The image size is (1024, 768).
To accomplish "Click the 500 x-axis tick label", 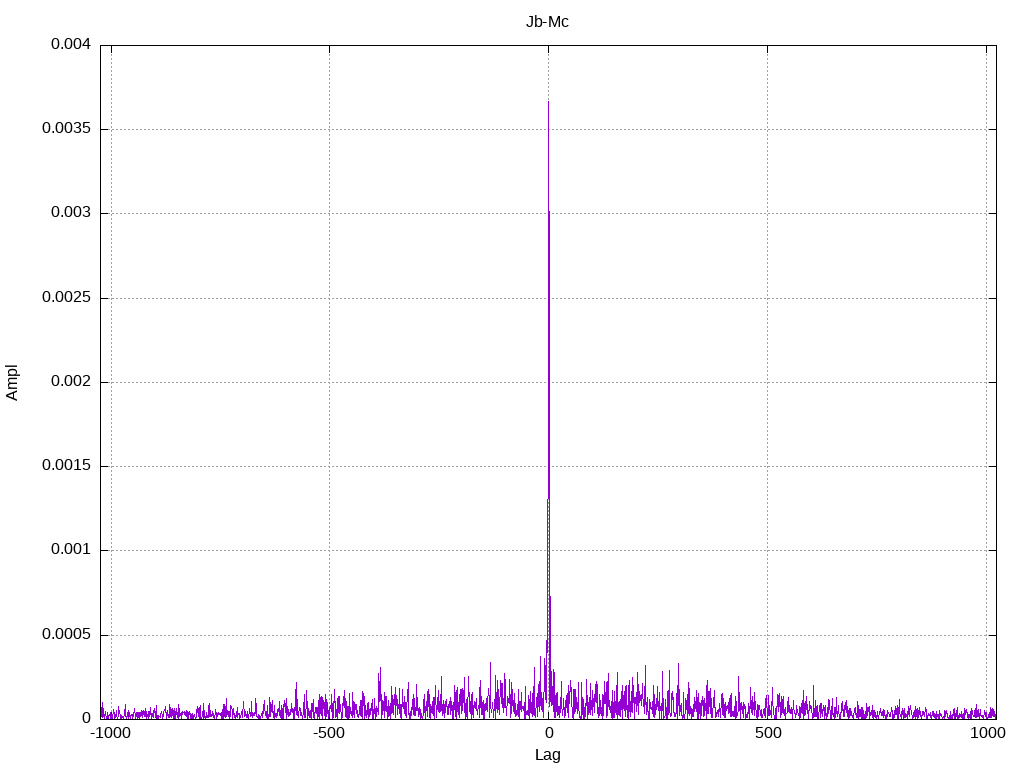I will 768,733.
